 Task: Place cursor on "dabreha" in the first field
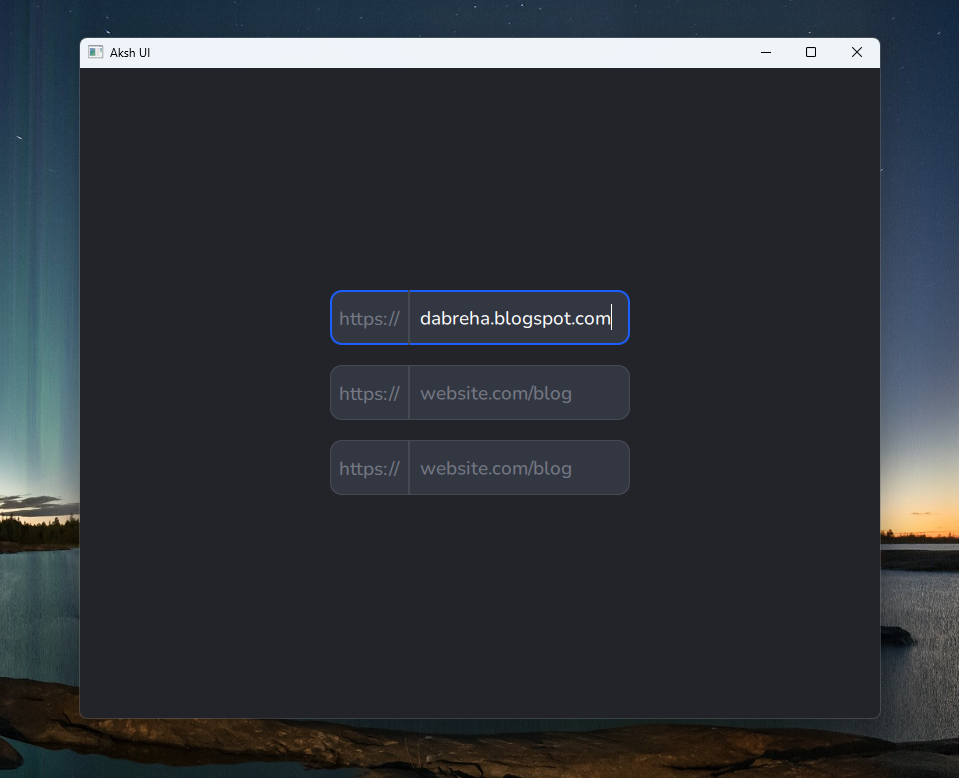click(451, 319)
